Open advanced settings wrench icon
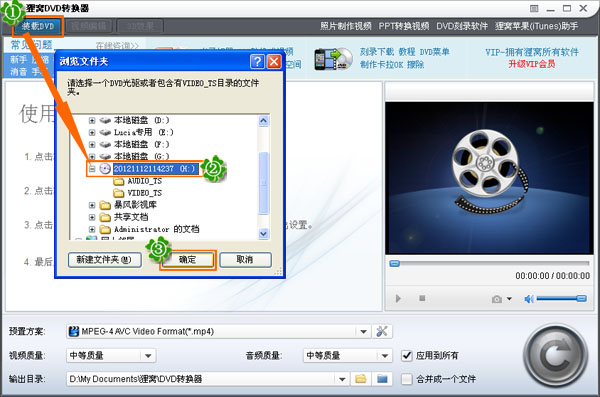This screenshot has width=600, height=397. click(x=382, y=332)
